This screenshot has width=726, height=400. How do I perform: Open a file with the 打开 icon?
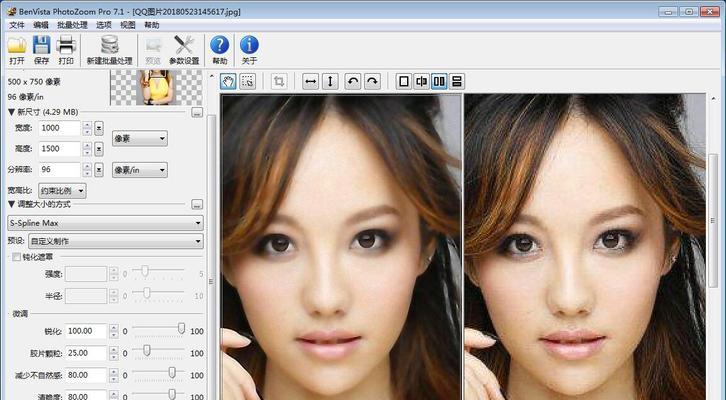click(17, 50)
